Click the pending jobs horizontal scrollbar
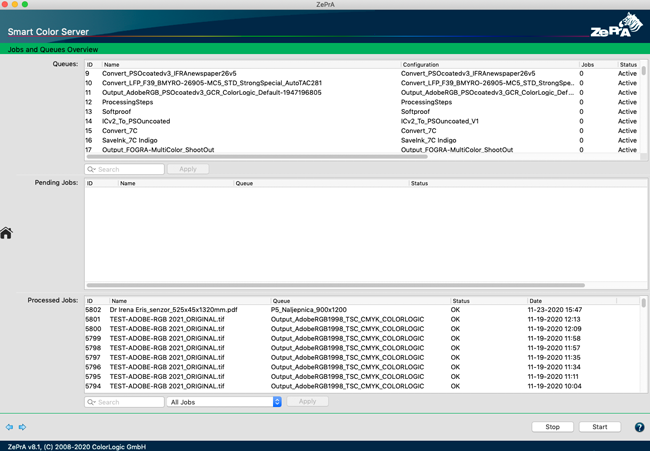The height and width of the screenshot is (451, 650). [336, 285]
